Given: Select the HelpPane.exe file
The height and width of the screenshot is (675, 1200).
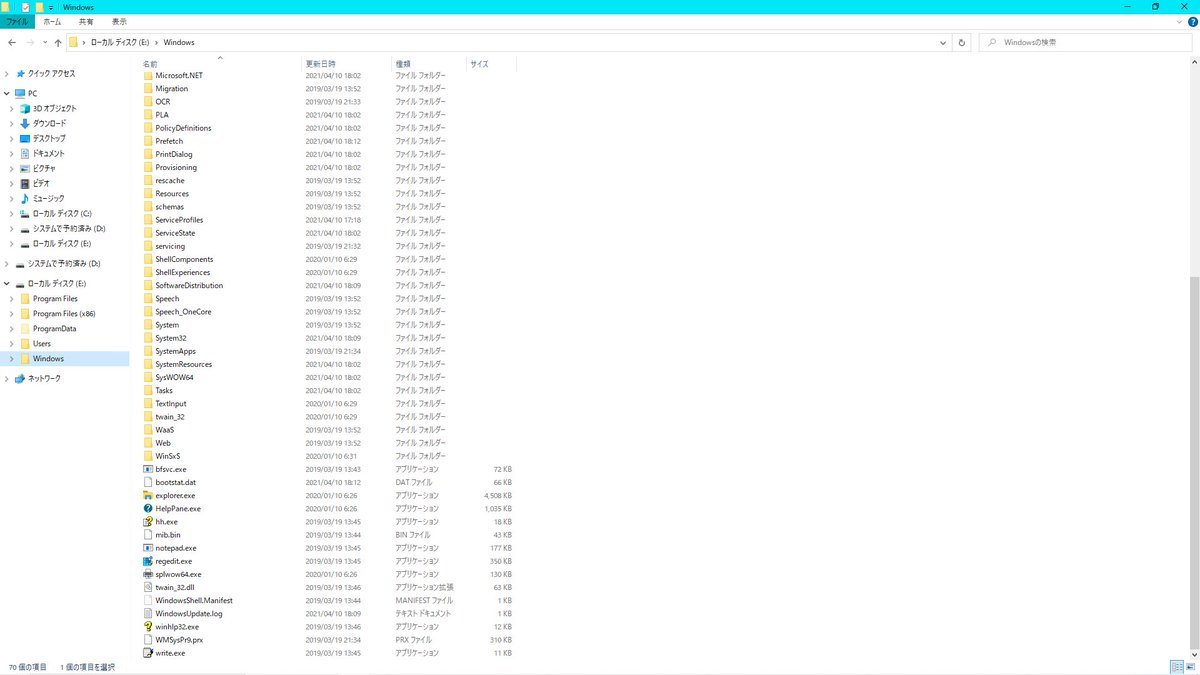Looking at the screenshot, I should point(178,508).
